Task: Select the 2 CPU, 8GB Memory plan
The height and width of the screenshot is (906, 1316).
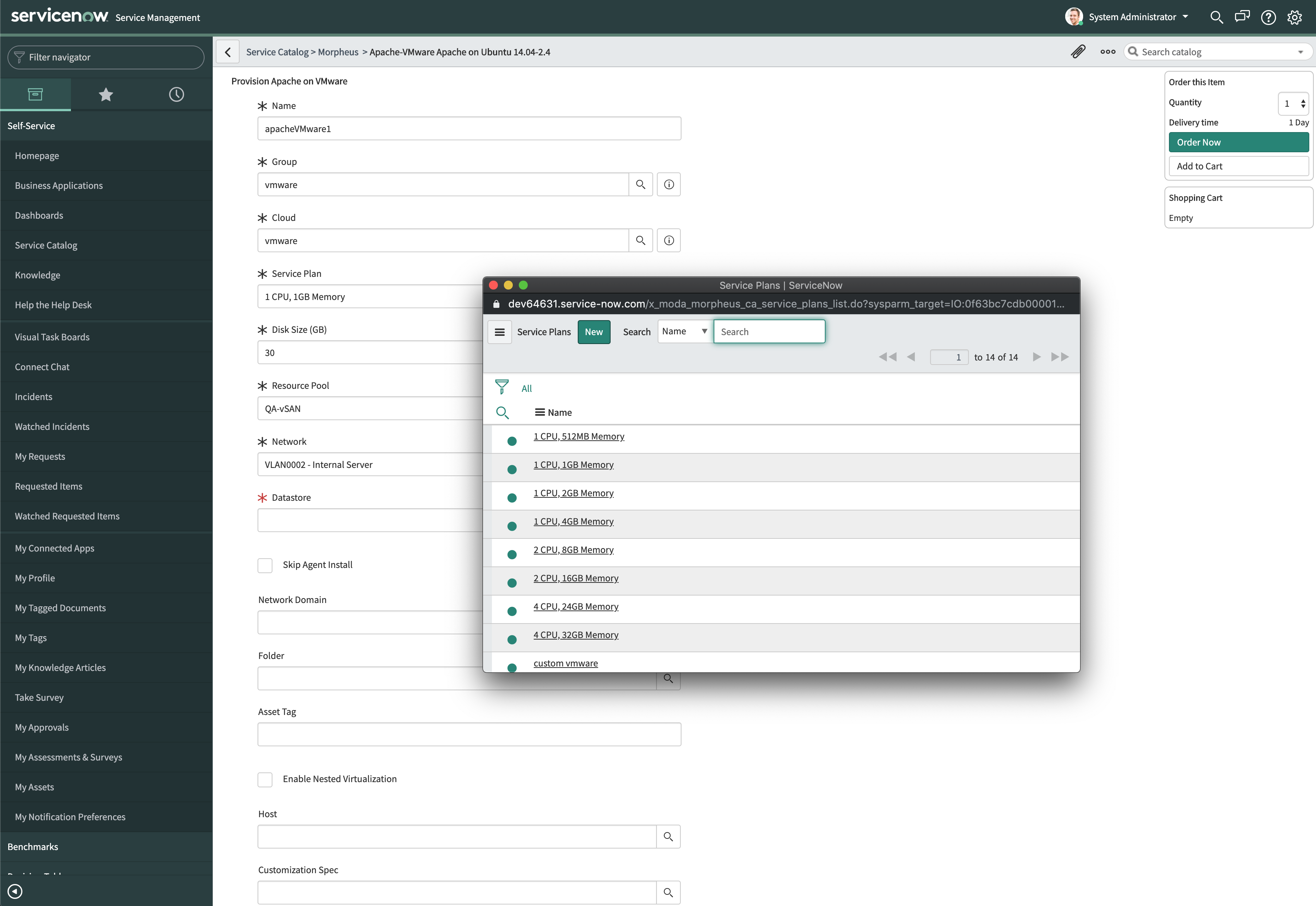Action: (573, 550)
